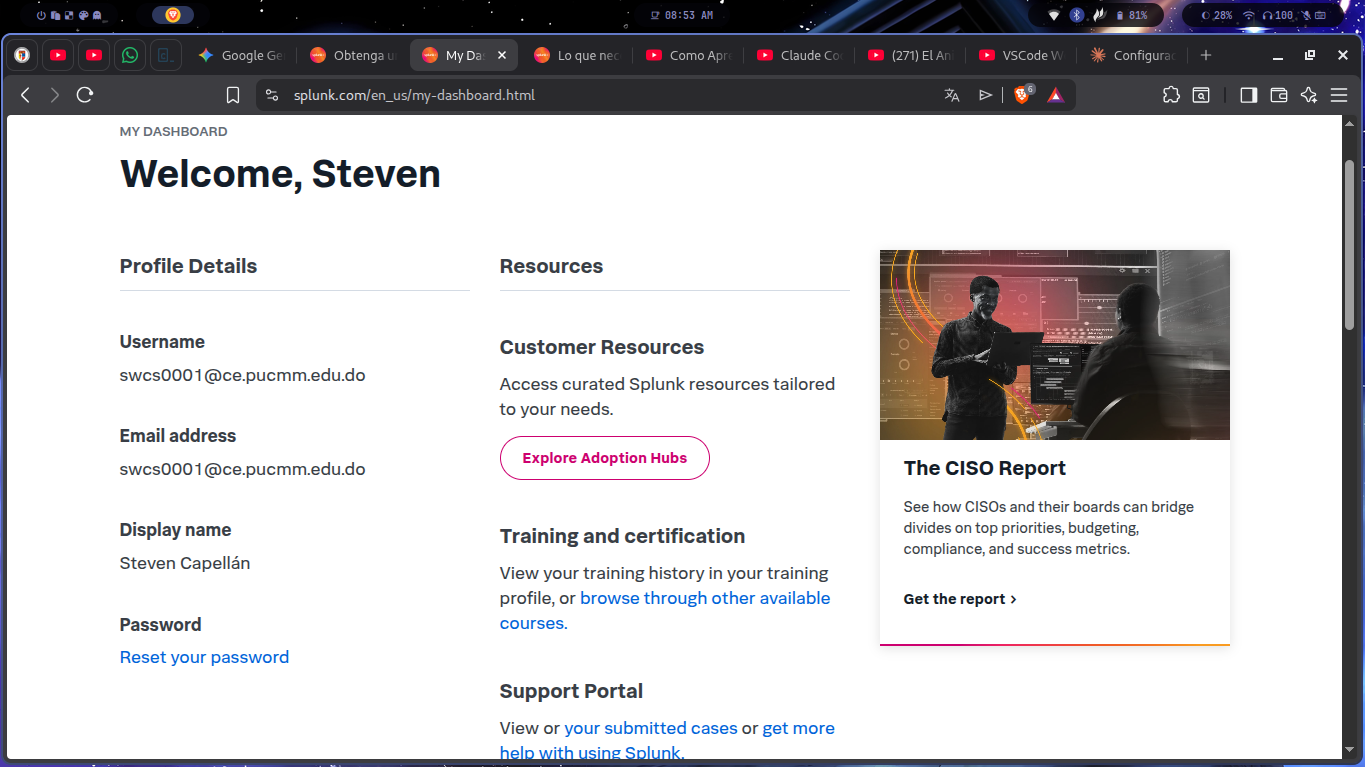Bookmark this page using the bookmark icon

[233, 95]
